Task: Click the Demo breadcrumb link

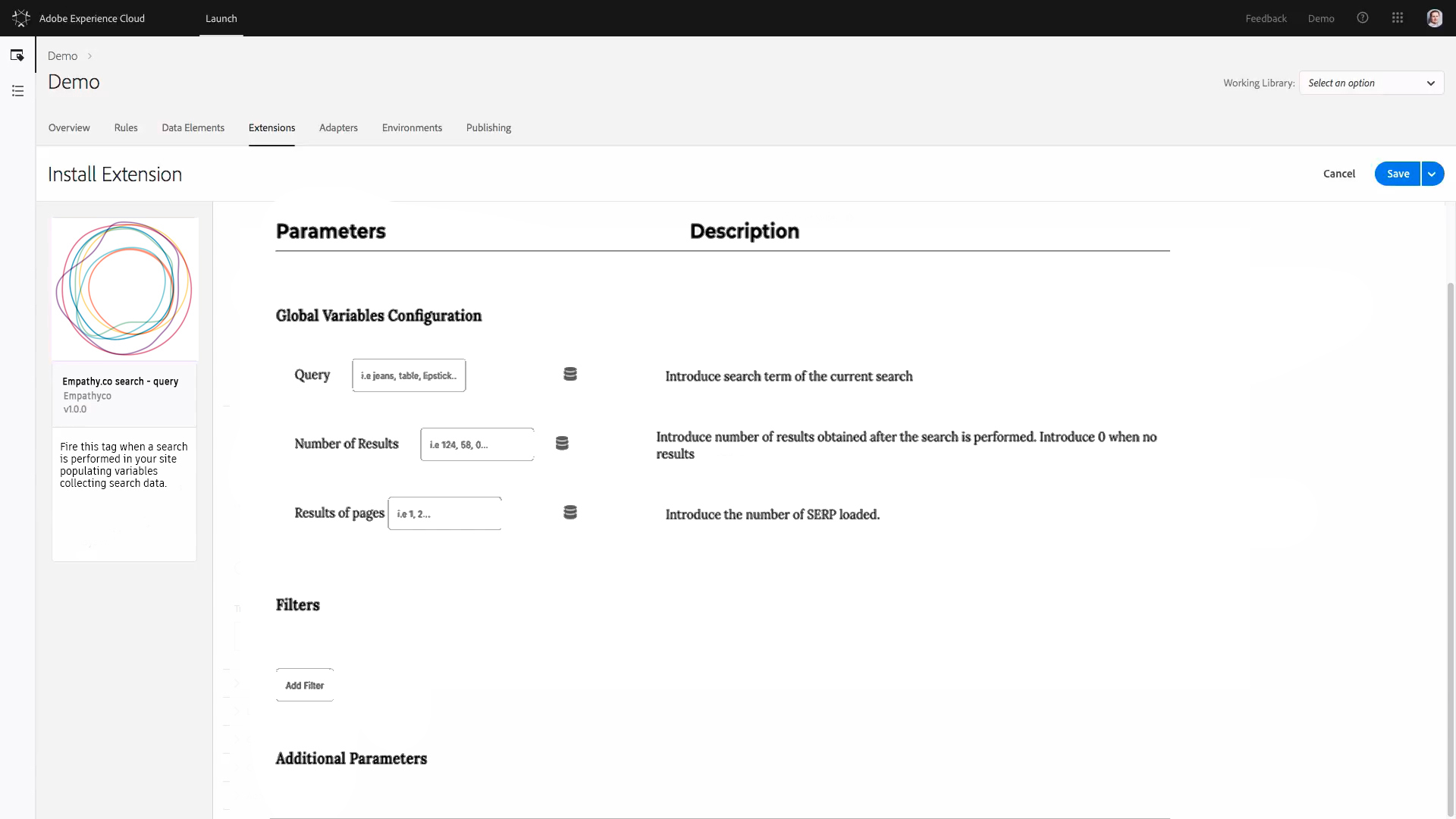Action: point(62,56)
